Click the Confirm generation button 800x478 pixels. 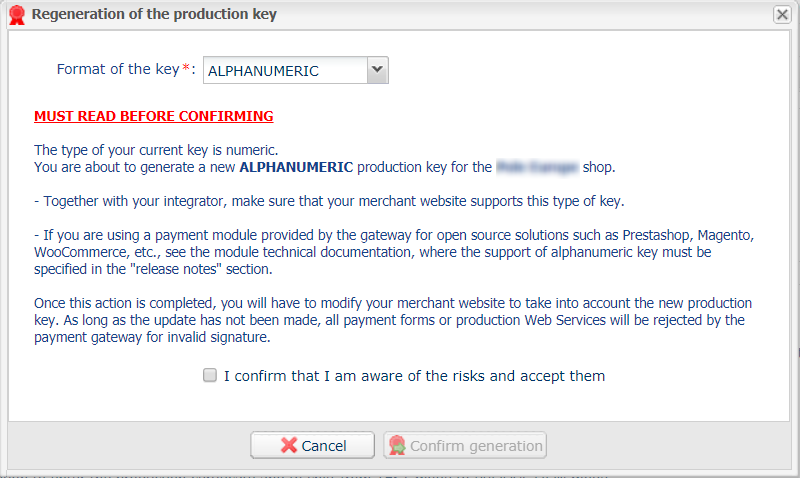[465, 445]
